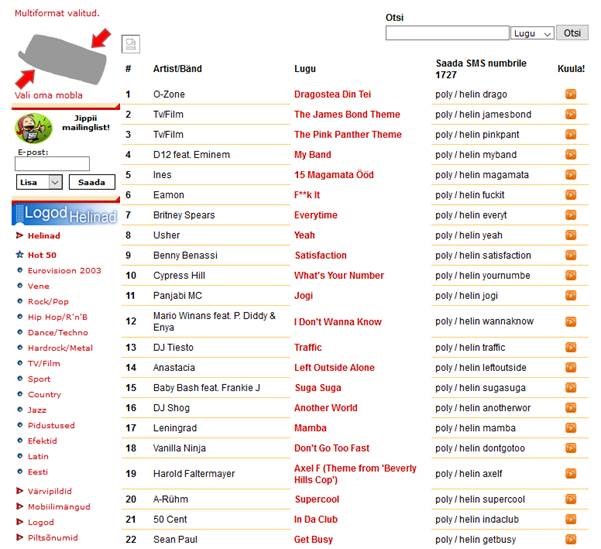
Task: Open the Eurovisioon 2003 category
Action: pyautogui.click(x=64, y=270)
